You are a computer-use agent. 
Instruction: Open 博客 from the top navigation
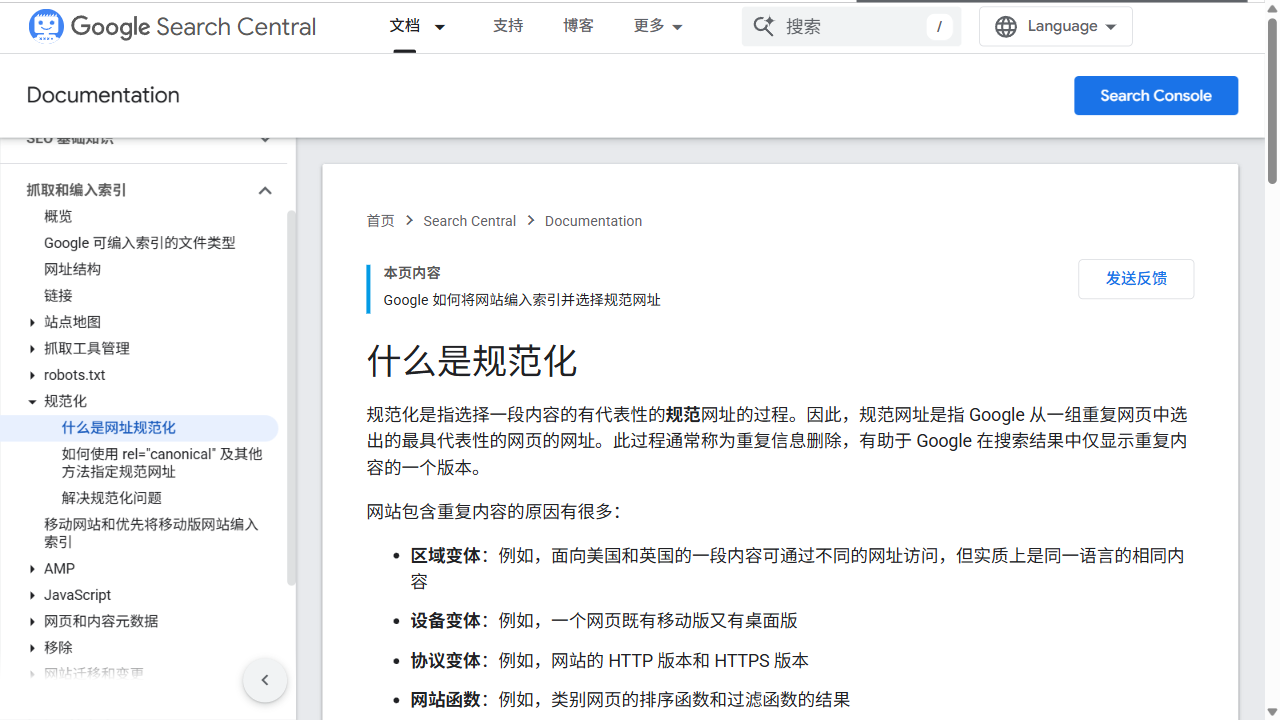(x=578, y=26)
